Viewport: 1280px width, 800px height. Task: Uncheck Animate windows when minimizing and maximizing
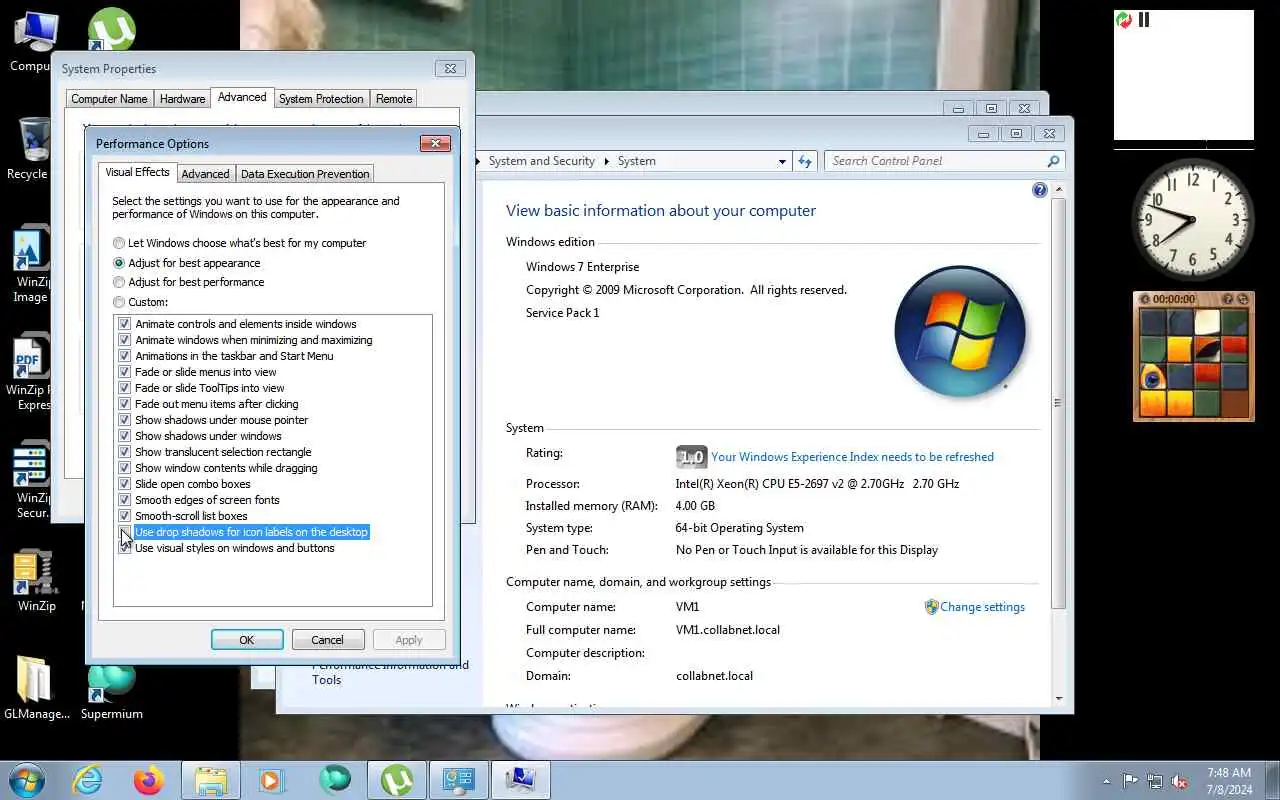tap(125, 340)
